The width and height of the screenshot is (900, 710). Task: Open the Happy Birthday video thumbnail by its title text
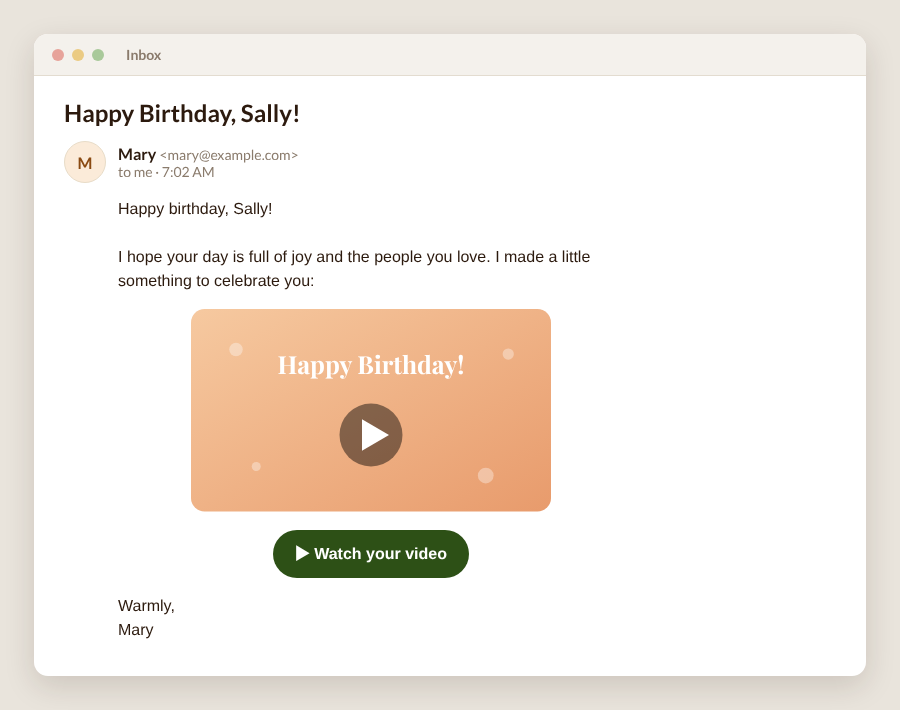(371, 365)
